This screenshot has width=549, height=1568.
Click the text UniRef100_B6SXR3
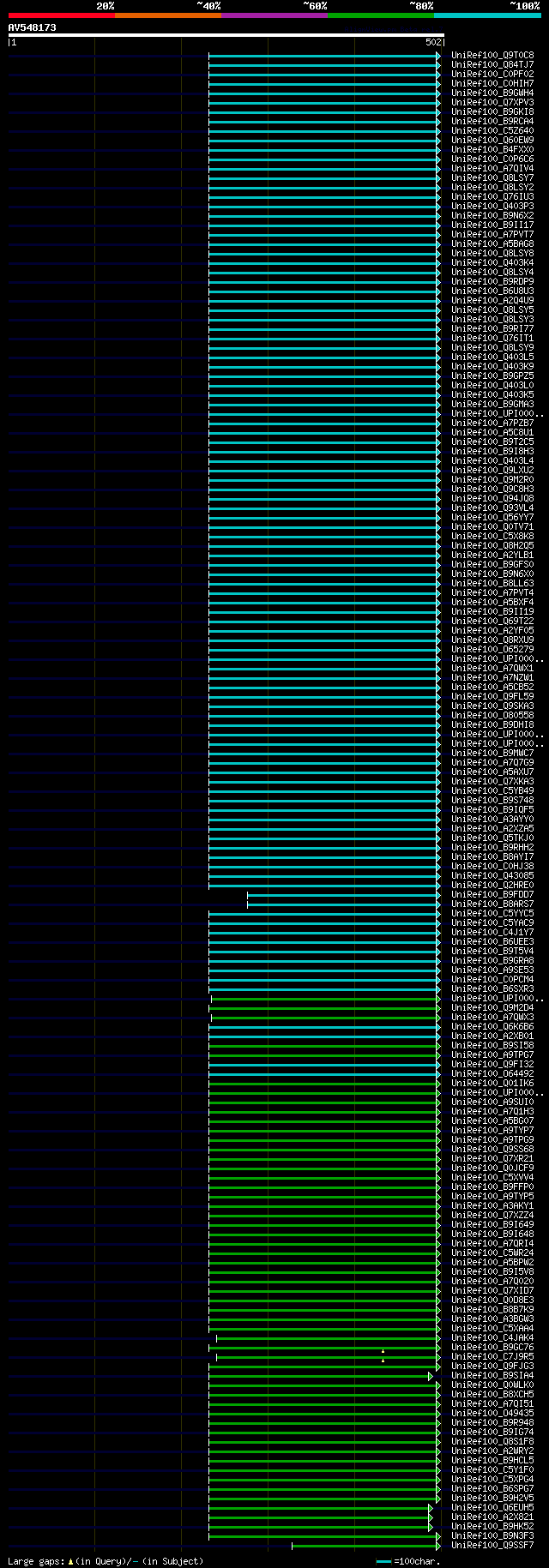tap(492, 989)
